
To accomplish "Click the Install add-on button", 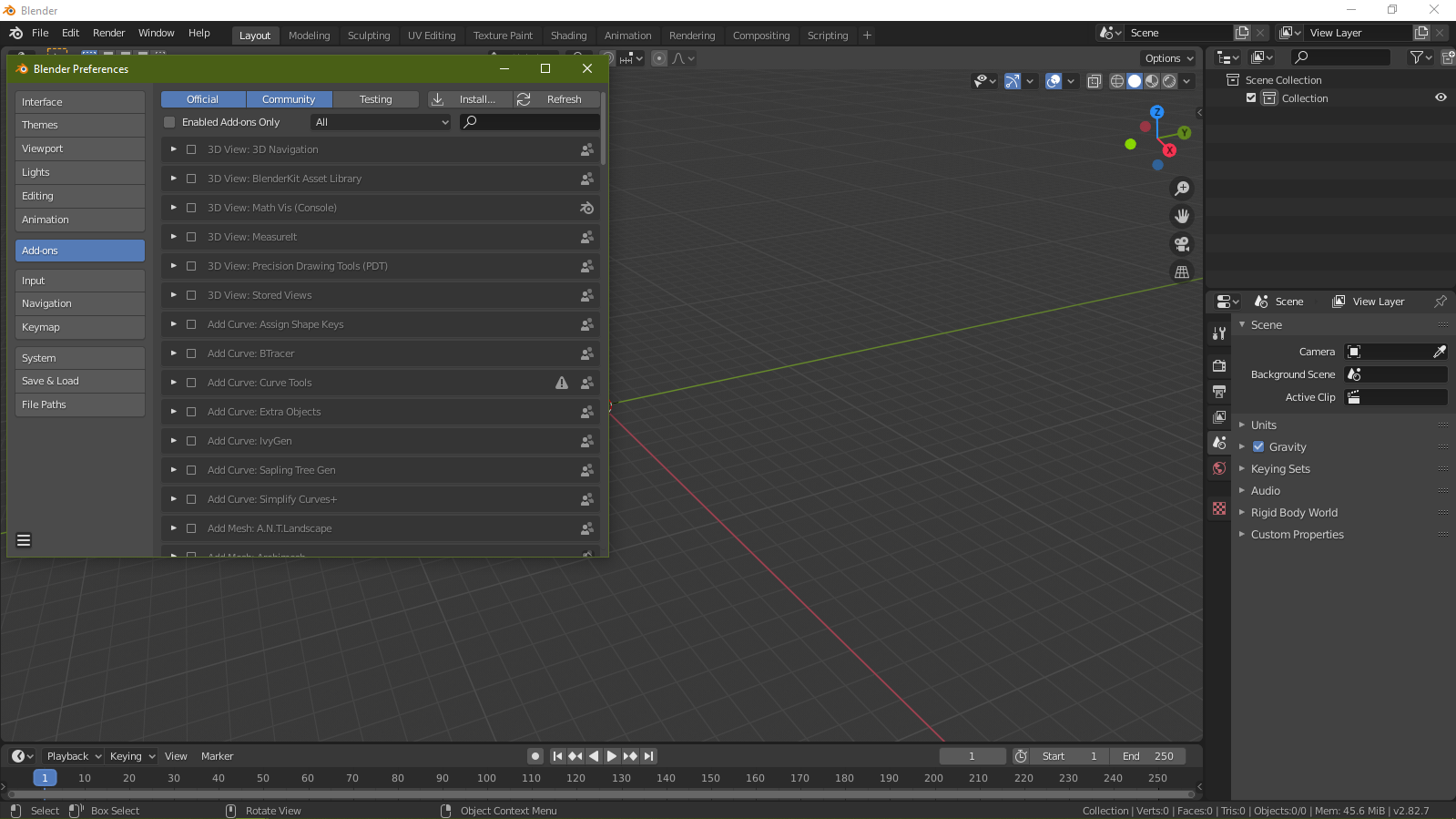I will [470, 99].
